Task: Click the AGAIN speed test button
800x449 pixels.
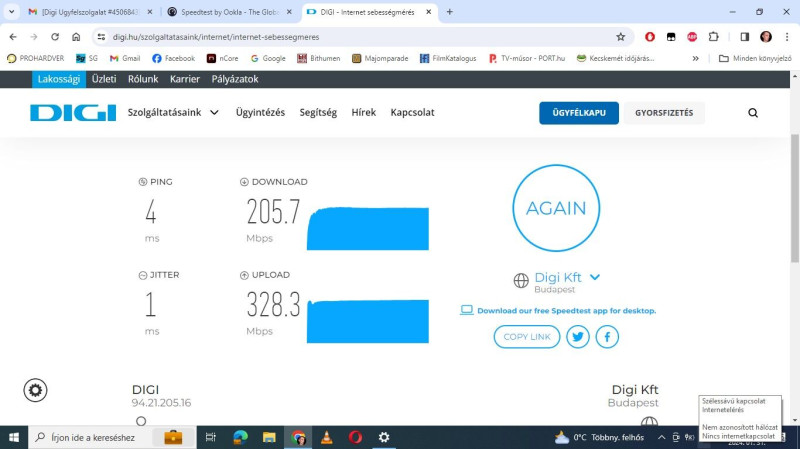Action: (556, 208)
